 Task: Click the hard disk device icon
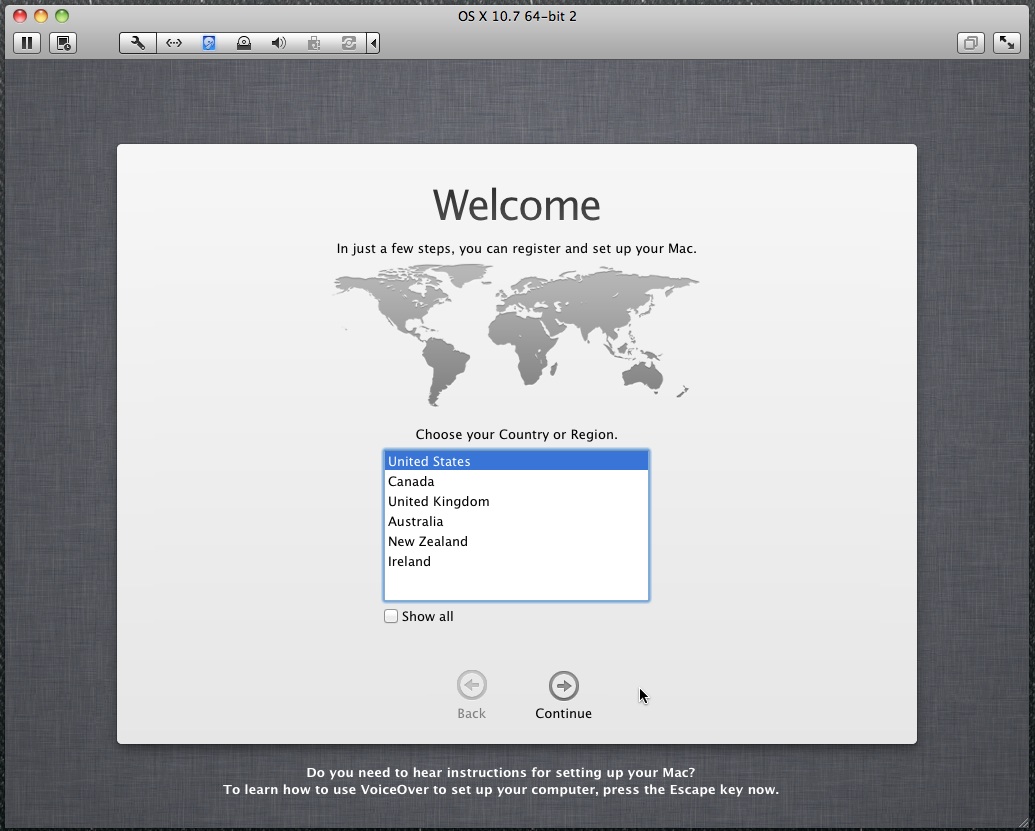[x=209, y=43]
